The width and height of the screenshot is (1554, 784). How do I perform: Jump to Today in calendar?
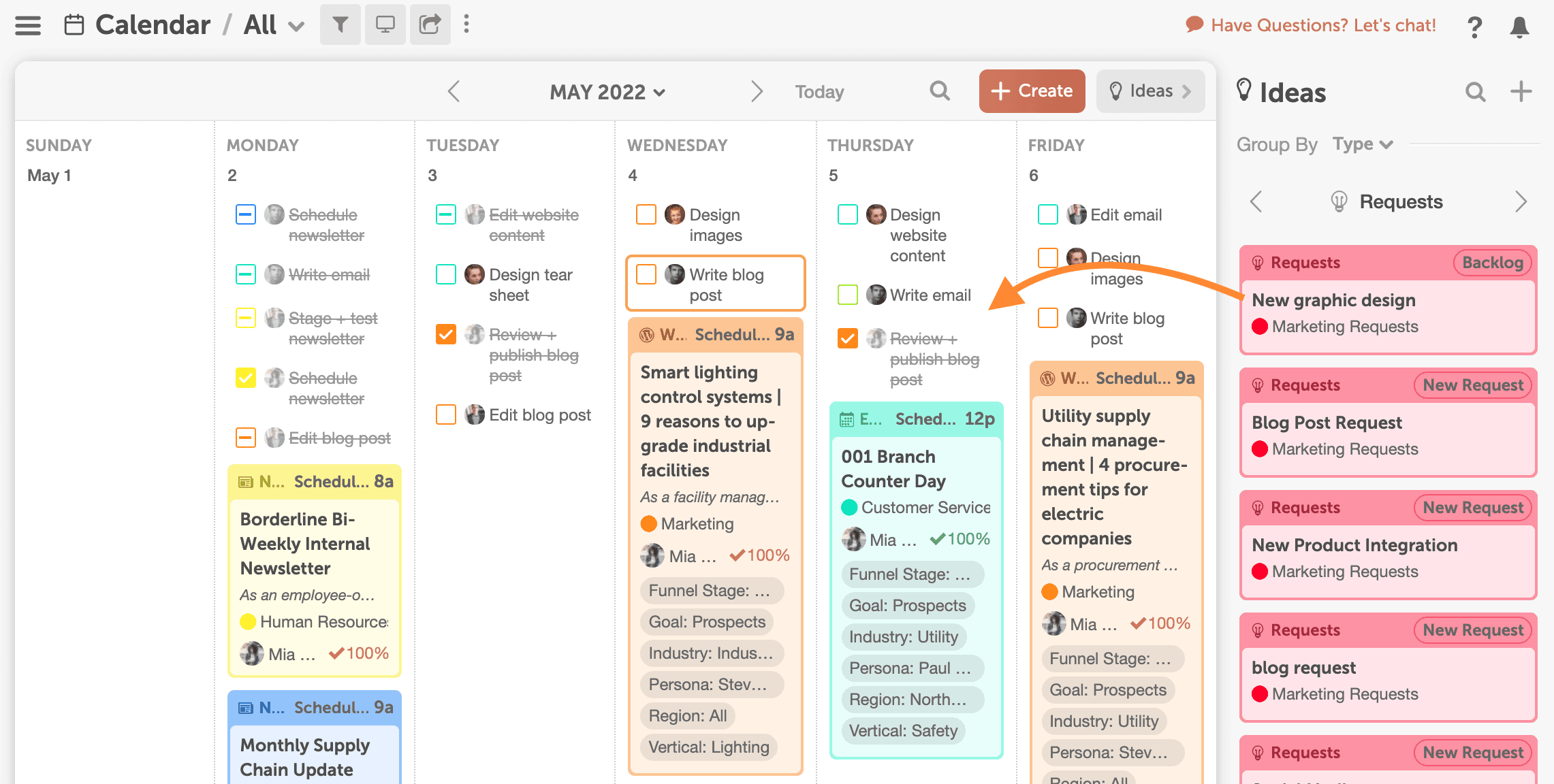pyautogui.click(x=819, y=92)
